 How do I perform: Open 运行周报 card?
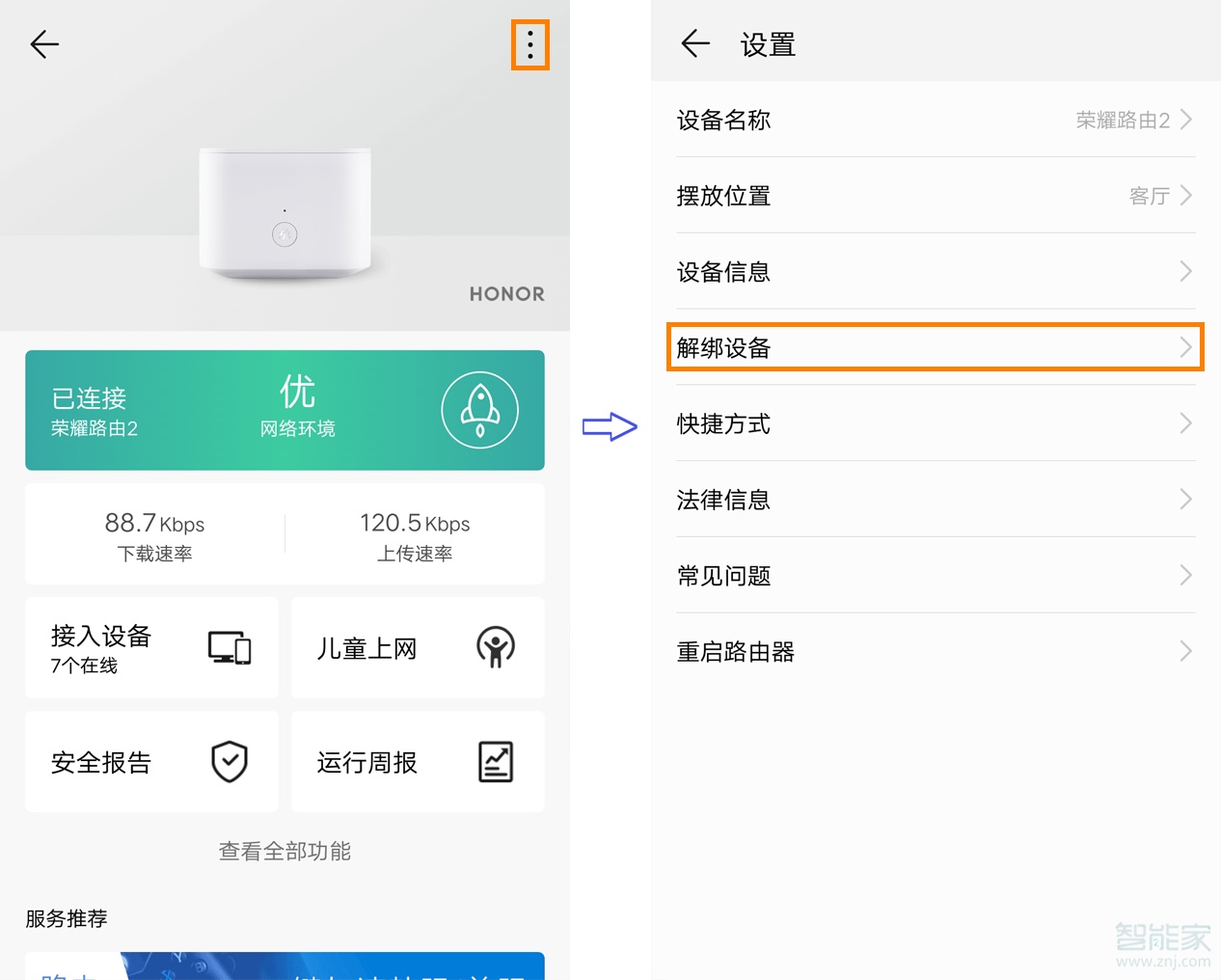418,762
